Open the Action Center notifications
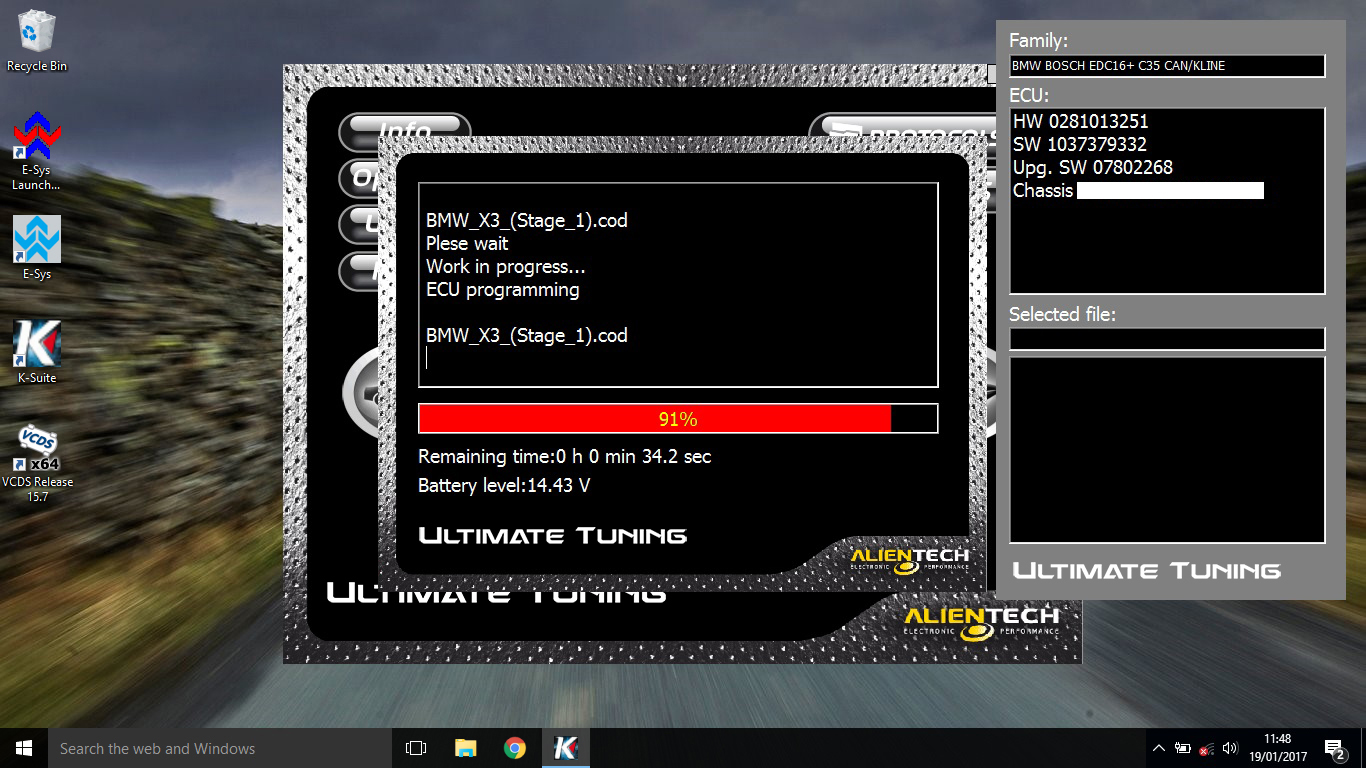The image size is (1366, 768). click(1333, 748)
